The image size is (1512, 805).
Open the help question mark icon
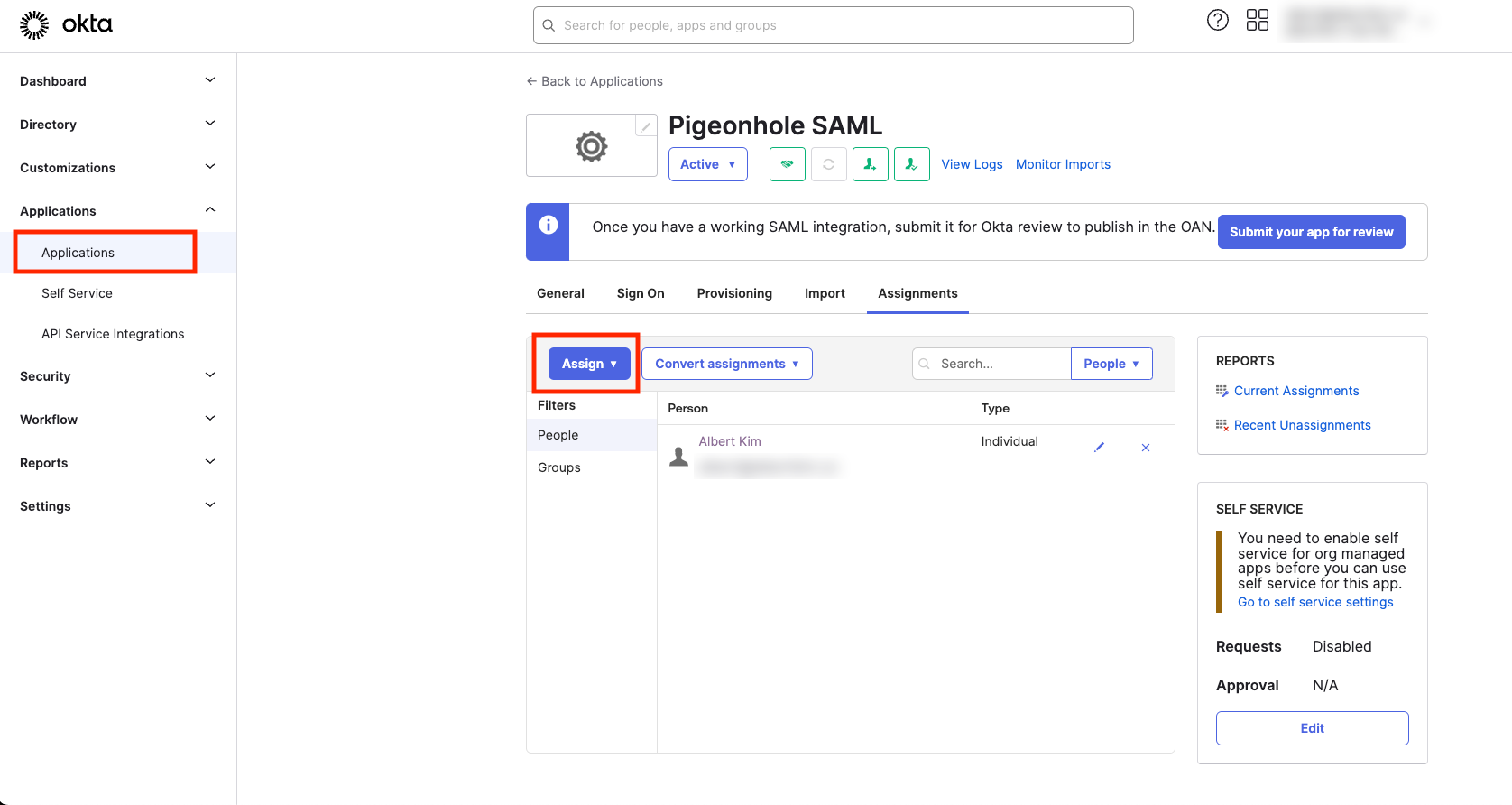1218,20
